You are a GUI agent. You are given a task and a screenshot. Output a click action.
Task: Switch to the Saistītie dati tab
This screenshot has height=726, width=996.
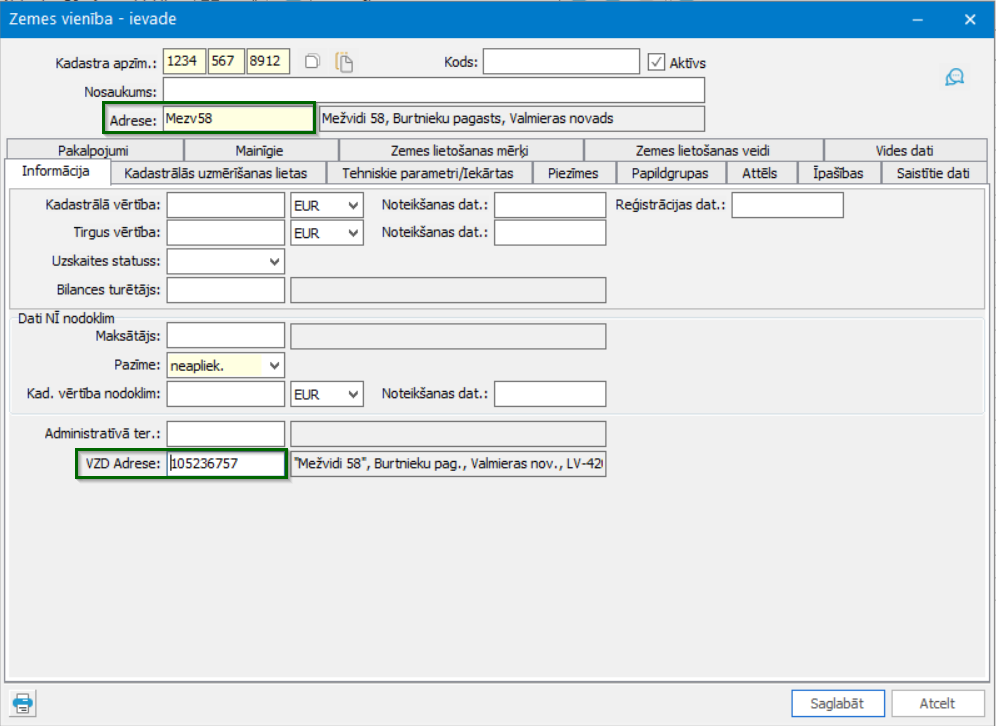coord(934,173)
